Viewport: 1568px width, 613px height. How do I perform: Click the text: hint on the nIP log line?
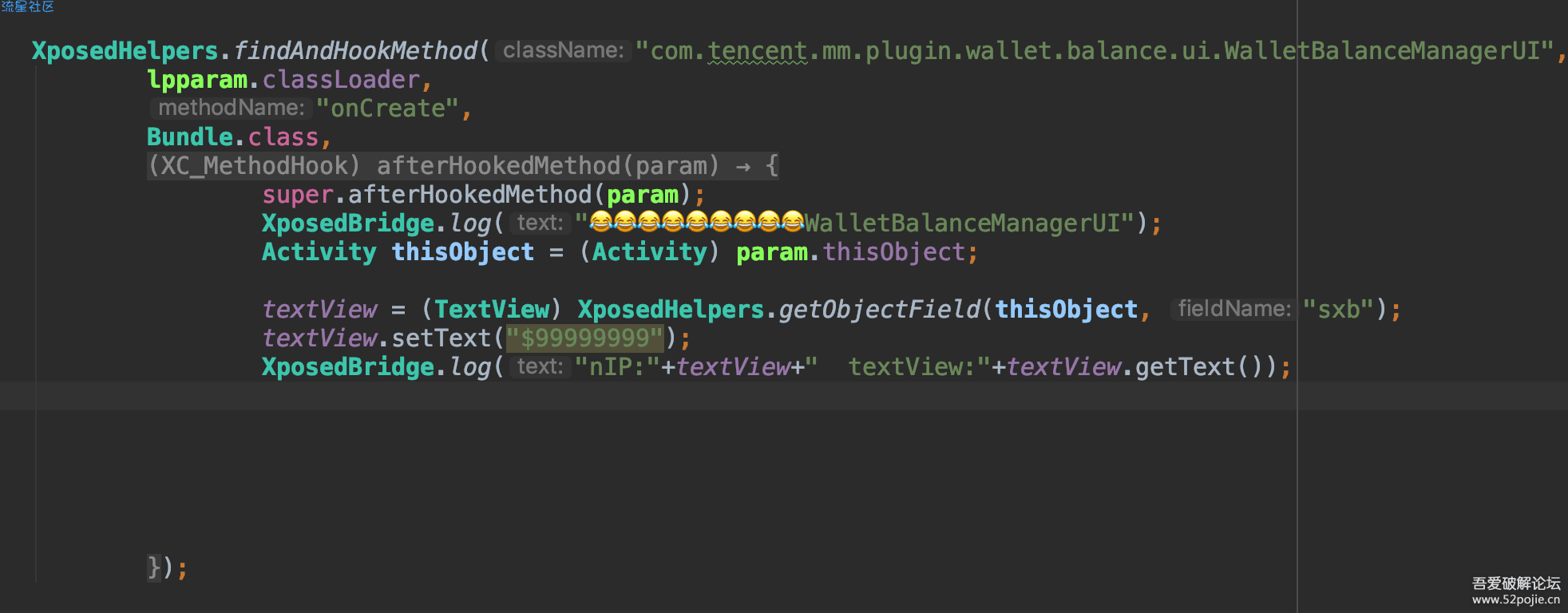[x=540, y=366]
